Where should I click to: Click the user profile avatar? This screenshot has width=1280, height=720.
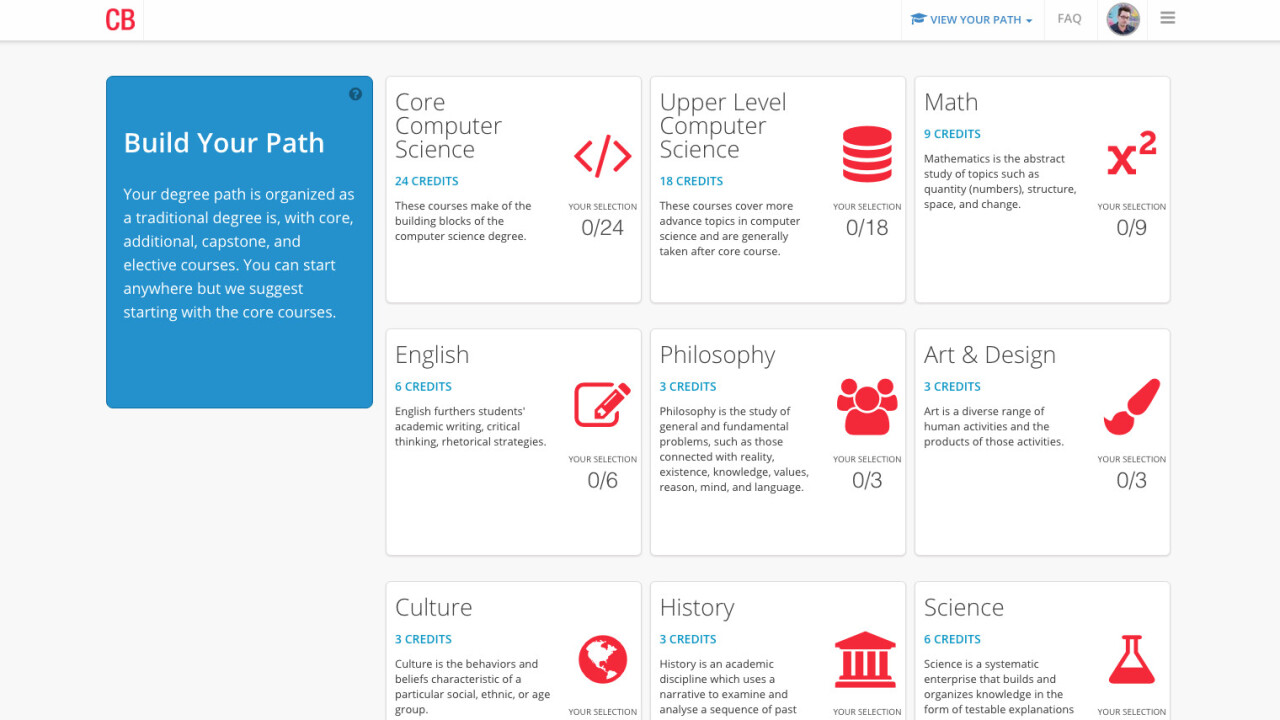click(x=1123, y=19)
